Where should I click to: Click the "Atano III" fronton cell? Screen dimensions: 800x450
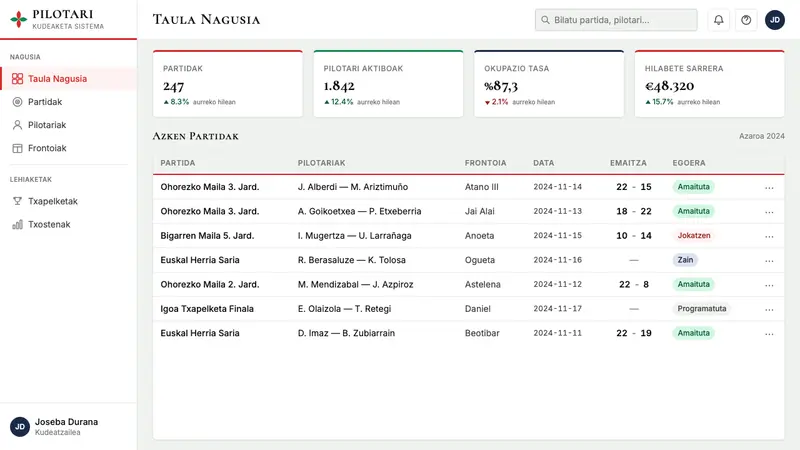pos(482,187)
